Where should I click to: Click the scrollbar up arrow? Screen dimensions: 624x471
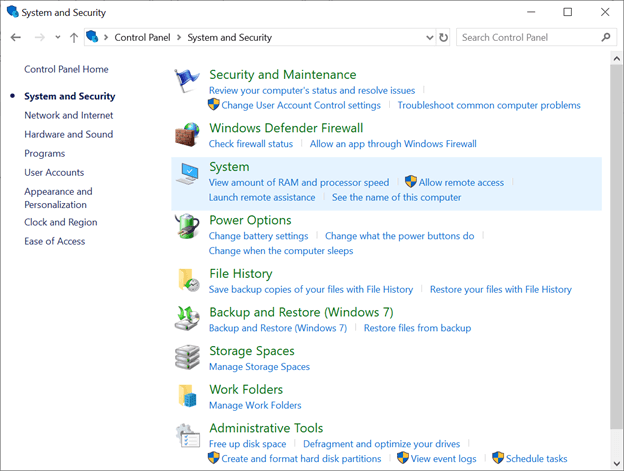(616, 59)
